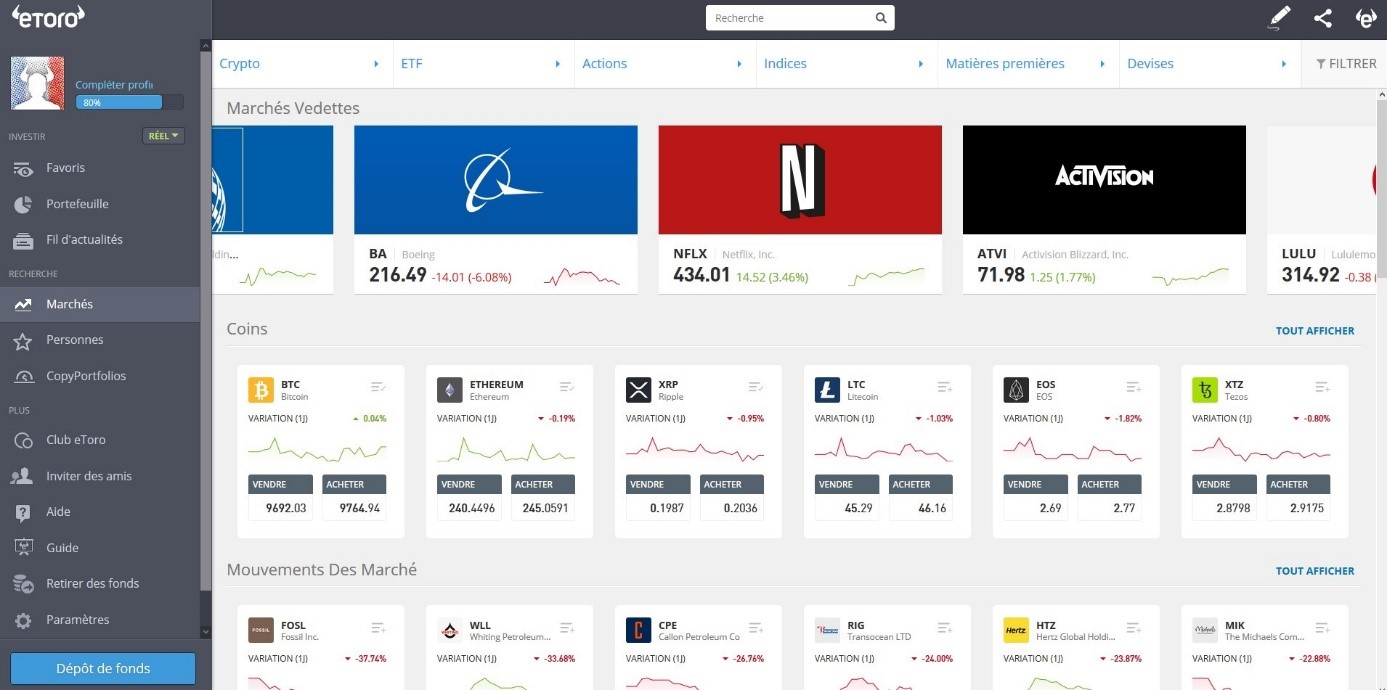Open the Paramètres gear icon

pyautogui.click(x=28, y=619)
